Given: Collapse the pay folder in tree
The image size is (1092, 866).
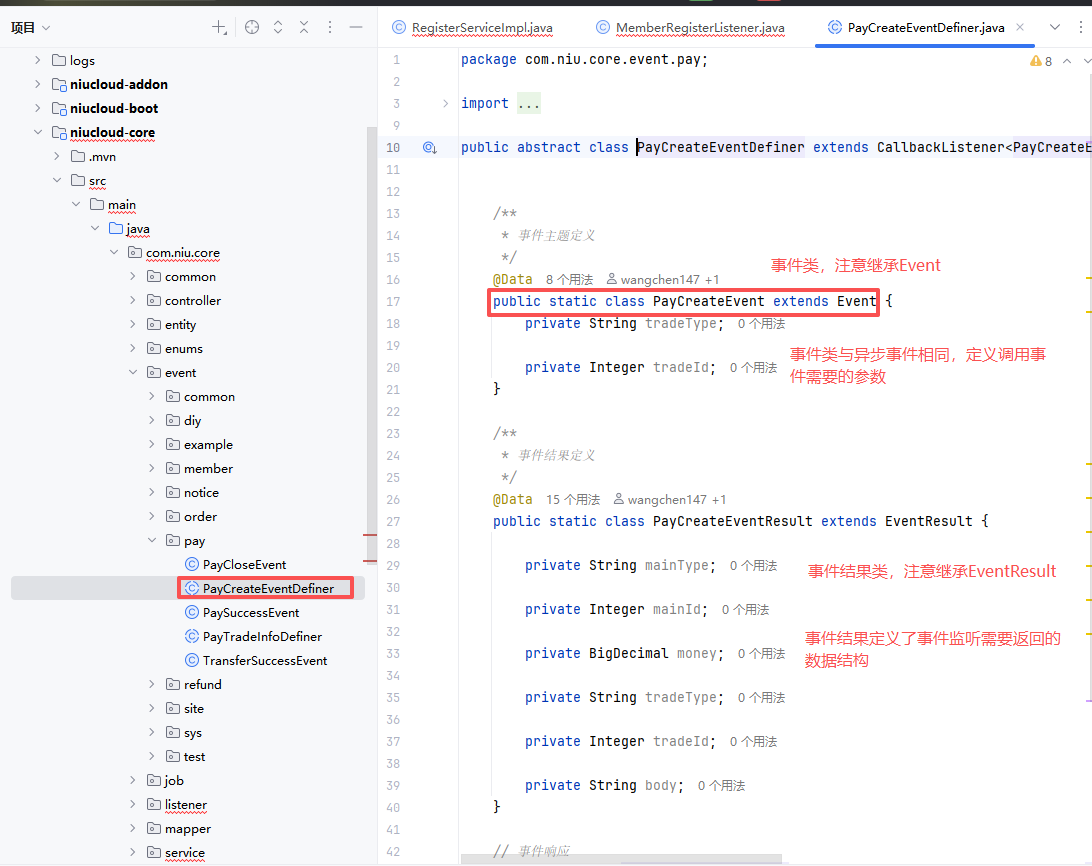Looking at the screenshot, I should (152, 541).
